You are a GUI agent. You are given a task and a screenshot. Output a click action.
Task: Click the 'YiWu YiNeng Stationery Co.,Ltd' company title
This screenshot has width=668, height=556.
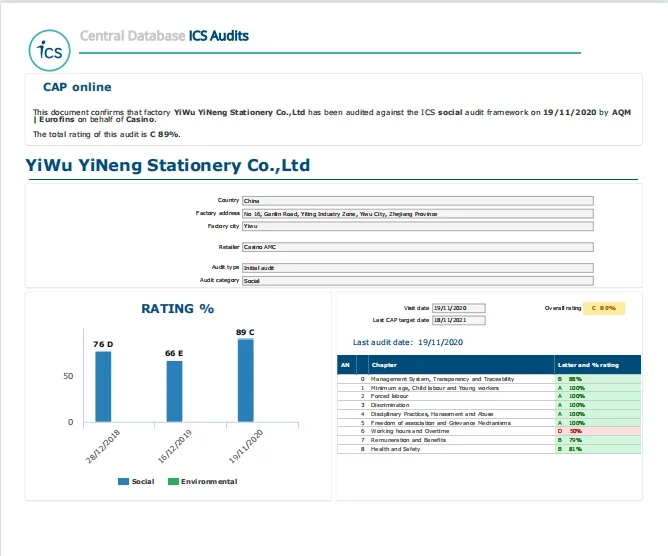(167, 165)
